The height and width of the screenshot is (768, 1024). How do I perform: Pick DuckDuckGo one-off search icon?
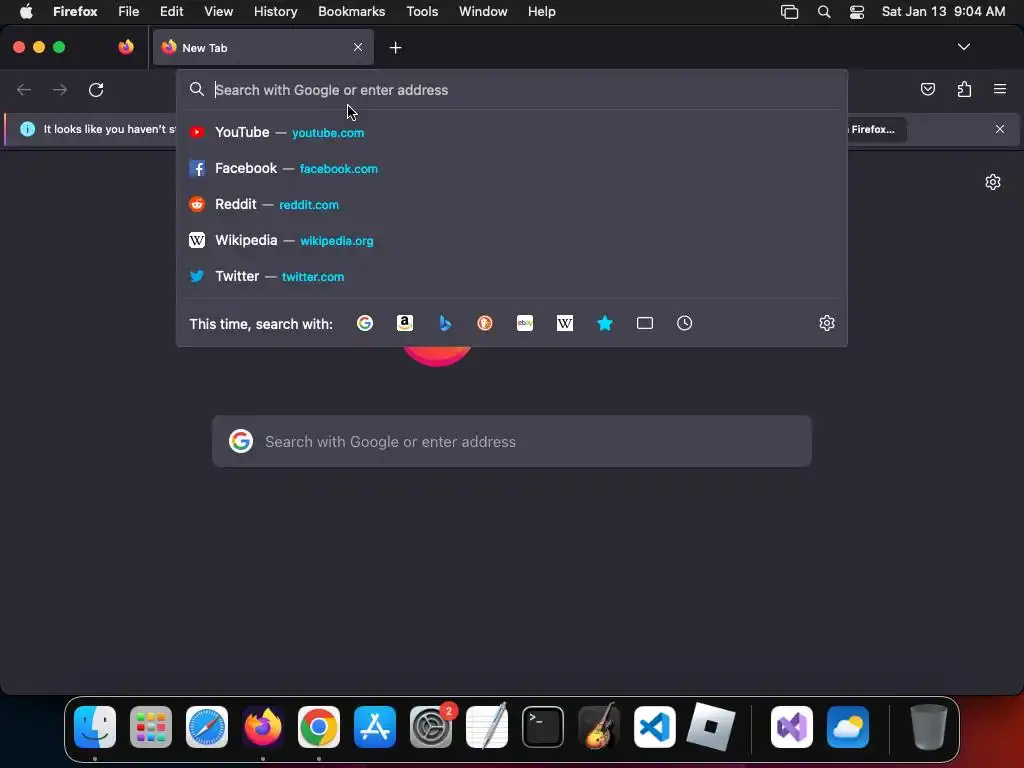[485, 323]
